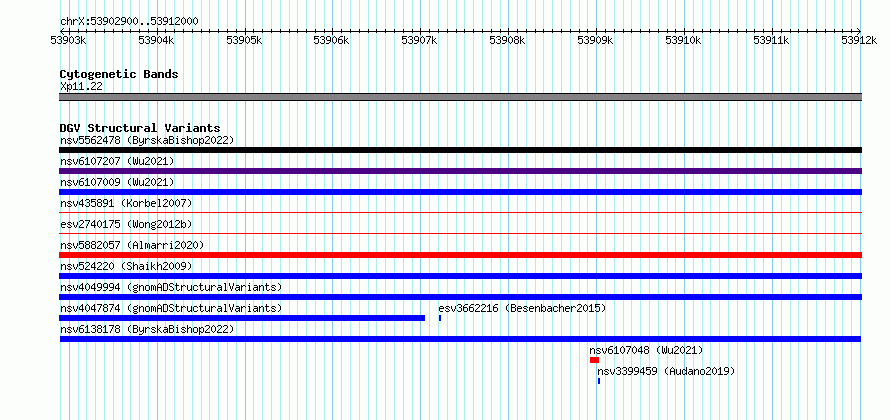Image resolution: width=890 pixels, height=420 pixels.
Task: Open the nsv435891 (Korbel2007) label
Action: (126, 203)
